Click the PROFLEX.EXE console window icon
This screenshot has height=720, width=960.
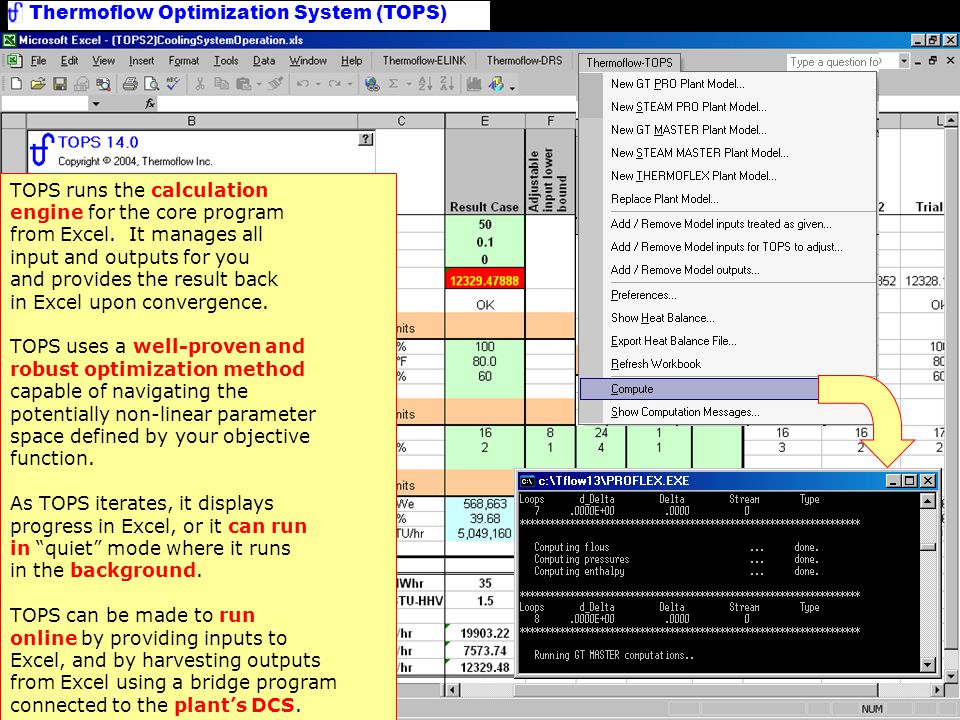pyautogui.click(x=527, y=481)
